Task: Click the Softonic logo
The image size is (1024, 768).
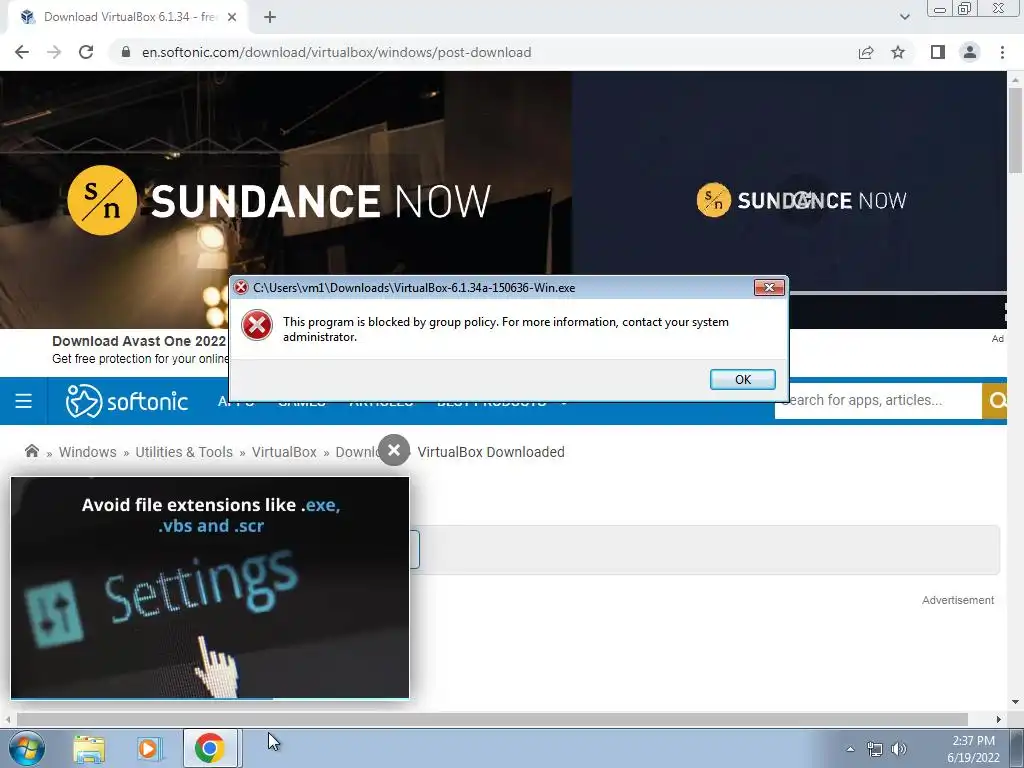Action: 127,400
